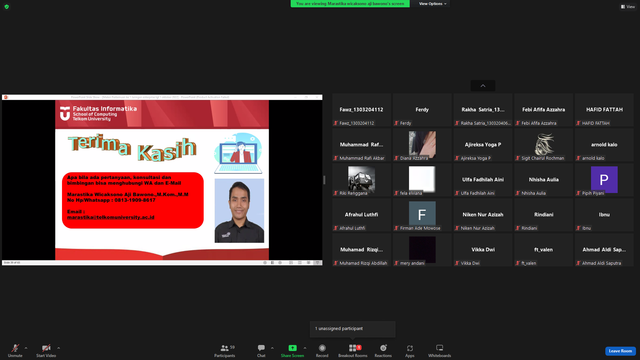Select HAFID FATTAH participant tile
This screenshot has height=360, width=640.
[604, 110]
